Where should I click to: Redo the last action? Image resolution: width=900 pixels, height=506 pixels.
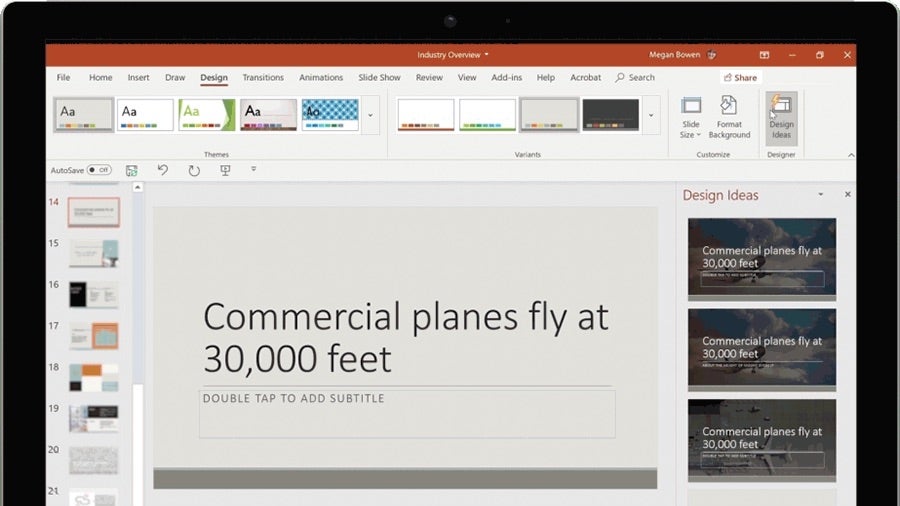(194, 170)
